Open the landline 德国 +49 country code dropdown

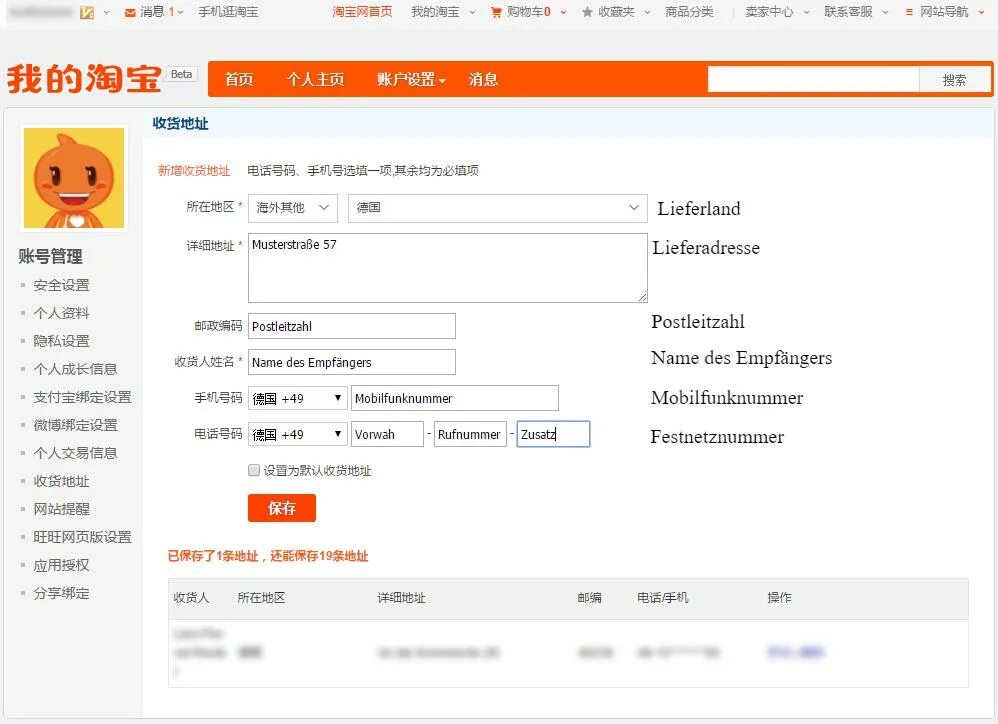point(298,435)
